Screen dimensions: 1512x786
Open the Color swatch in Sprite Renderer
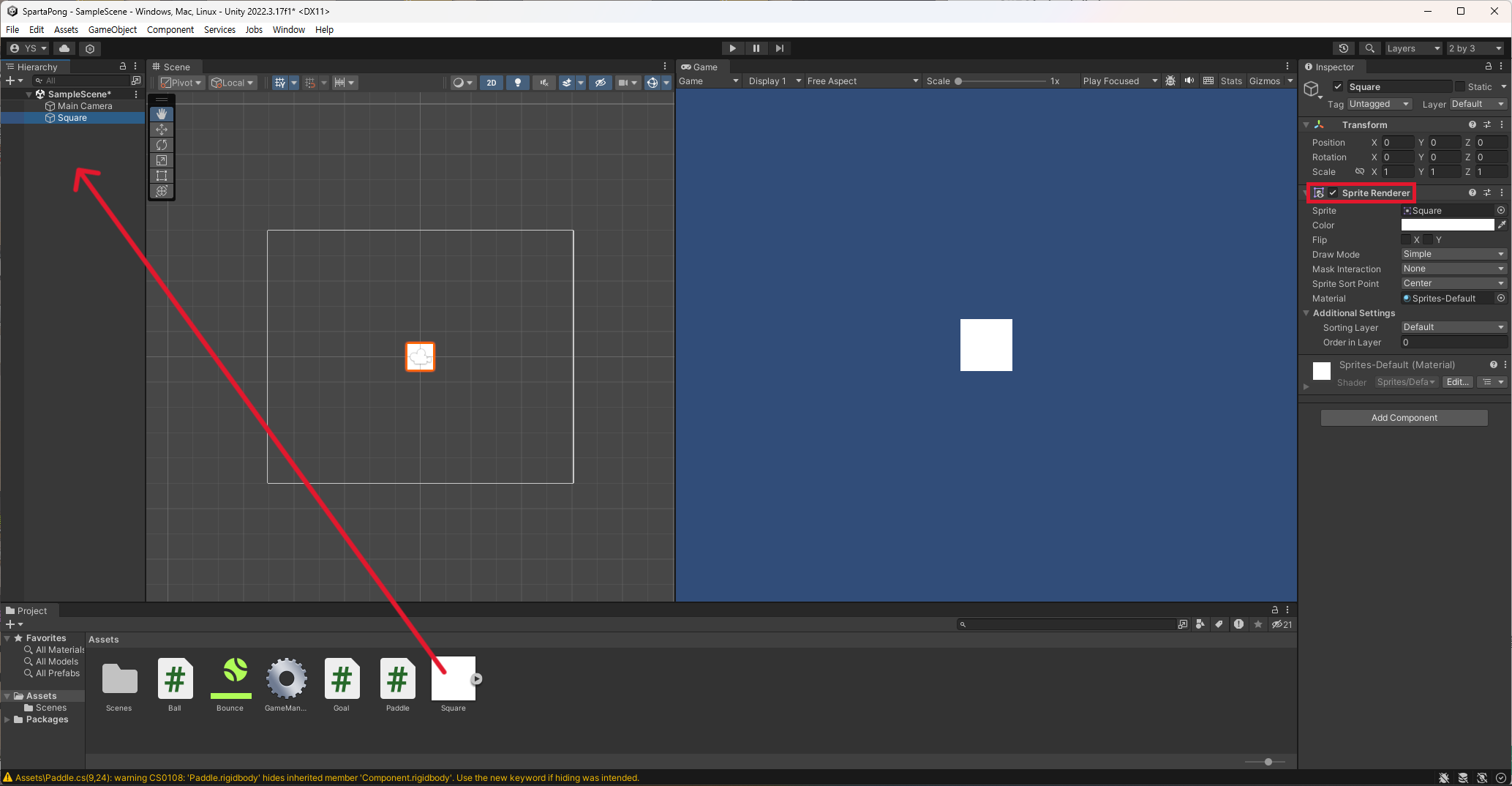(x=1449, y=225)
